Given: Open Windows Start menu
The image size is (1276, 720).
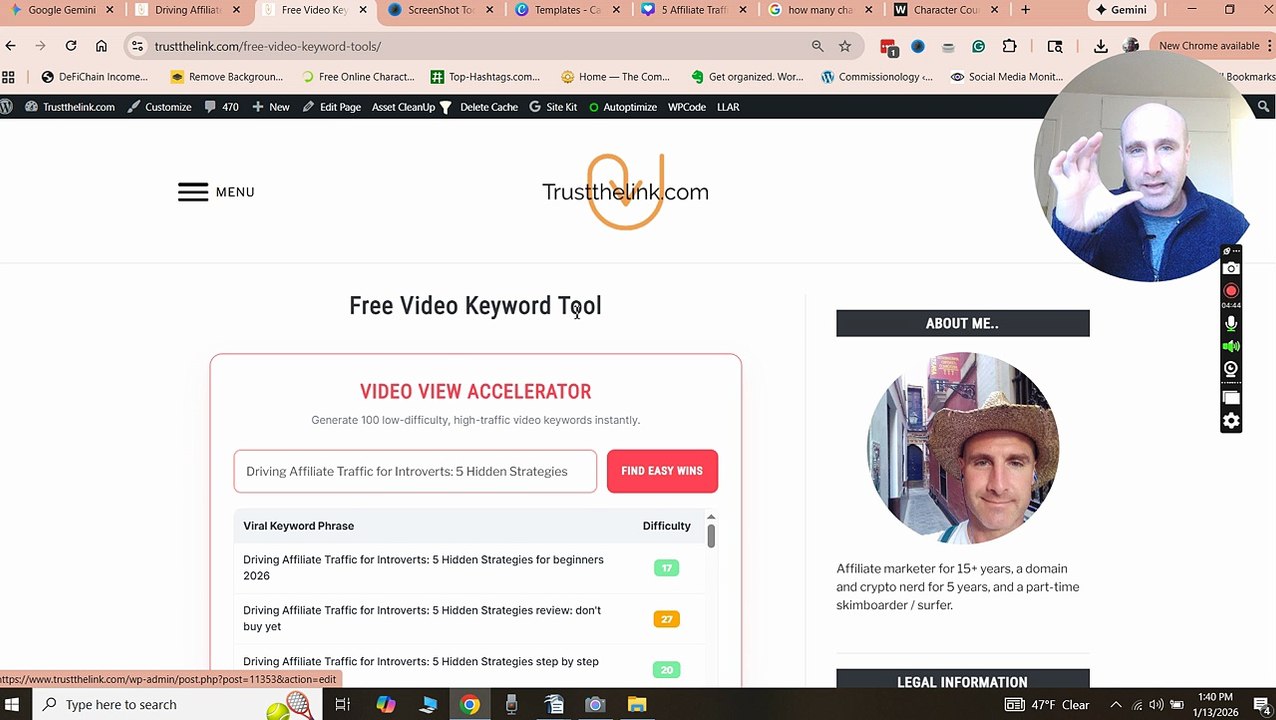Looking at the screenshot, I should pos(12,705).
